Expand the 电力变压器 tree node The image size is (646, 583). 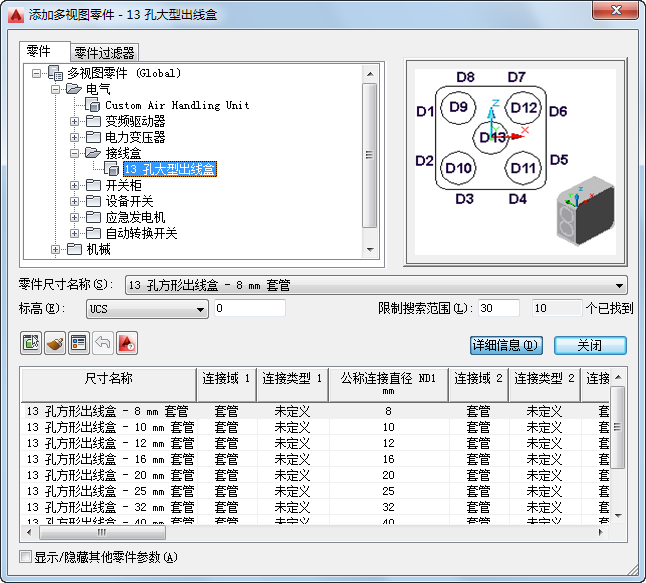click(x=74, y=137)
